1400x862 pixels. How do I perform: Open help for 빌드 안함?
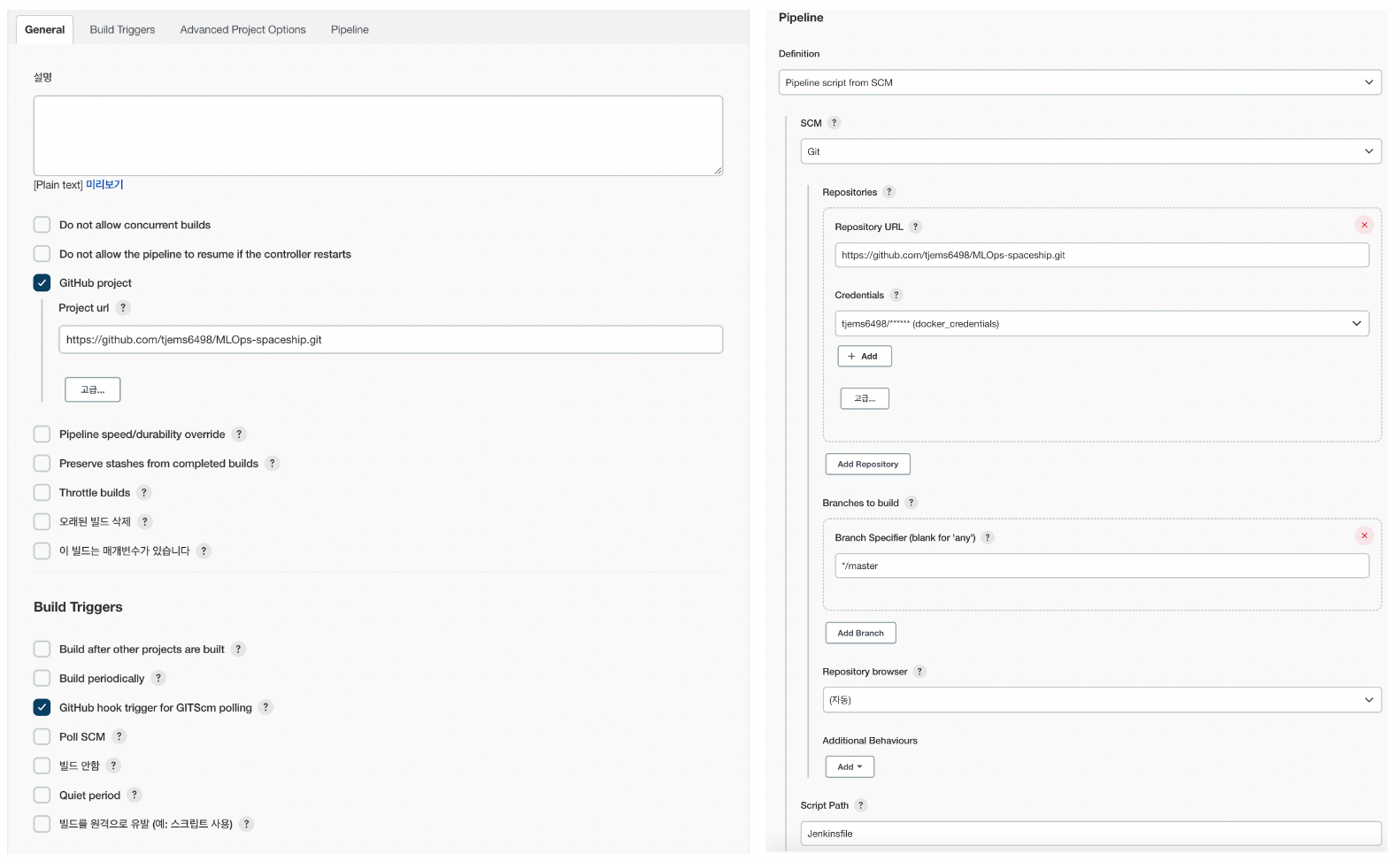(113, 766)
